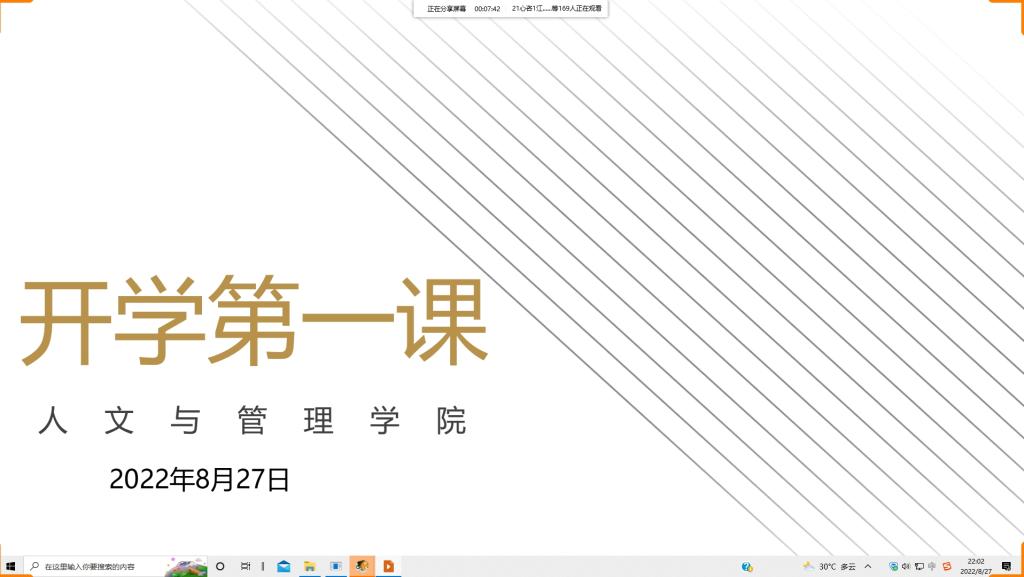Click the search highlight doodle in search box
The height and width of the screenshot is (577, 1024).
click(x=186, y=566)
